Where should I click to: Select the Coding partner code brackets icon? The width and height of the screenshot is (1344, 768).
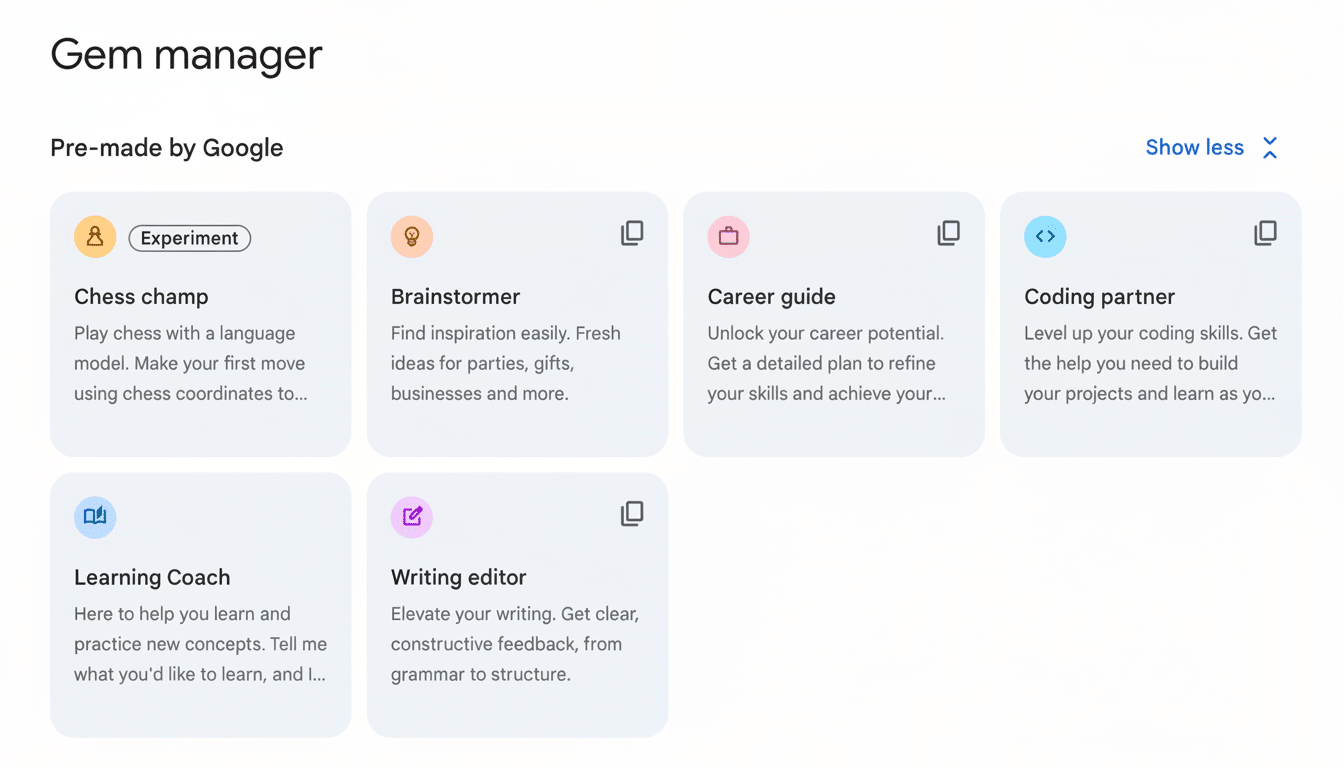point(1045,236)
